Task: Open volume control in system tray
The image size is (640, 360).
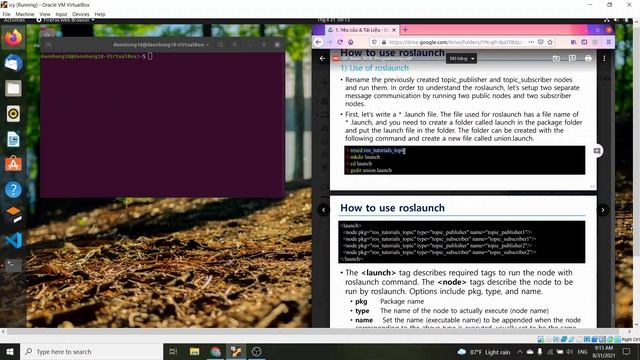Action: (569, 352)
